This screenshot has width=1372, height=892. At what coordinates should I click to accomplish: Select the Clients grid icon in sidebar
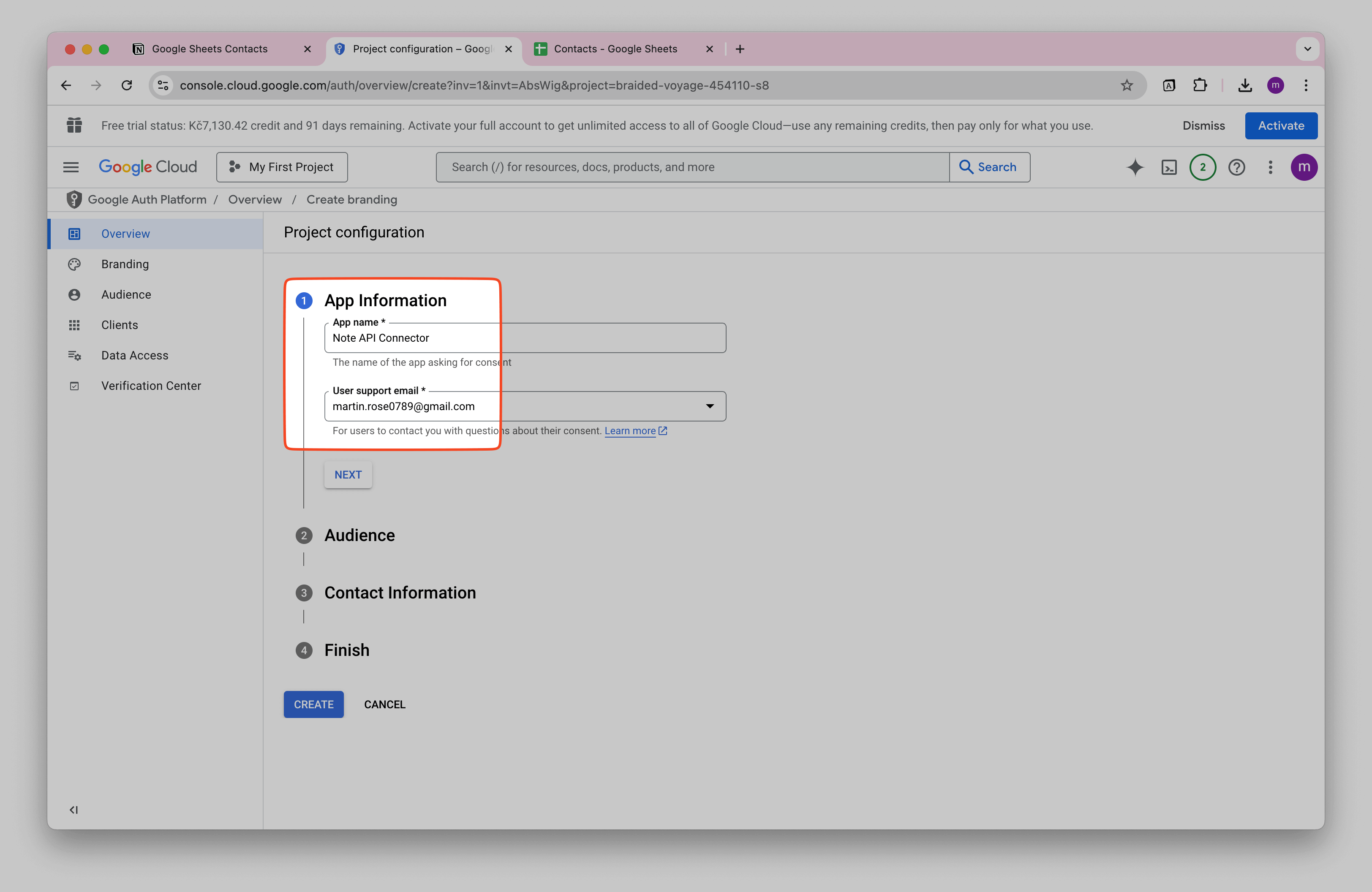74,324
